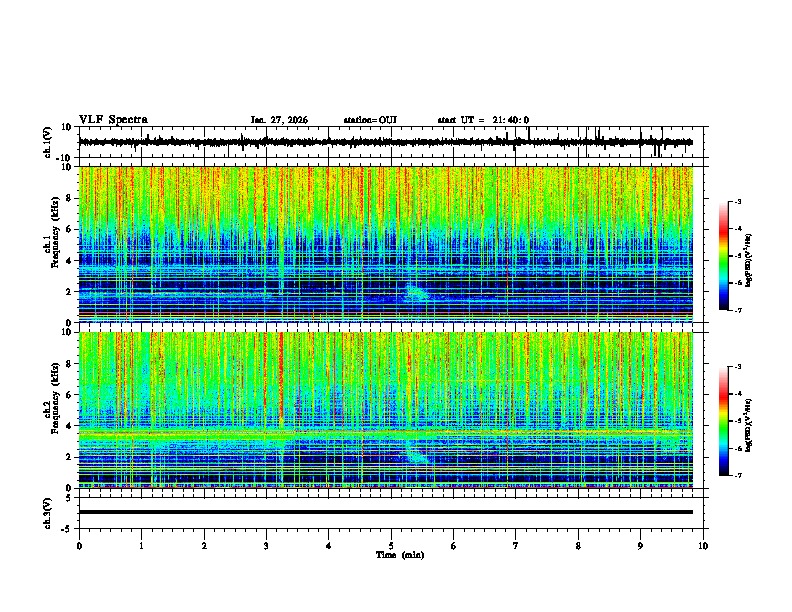Select the "Time (min)" axis label
The width and height of the screenshot is (792, 612).
tap(400, 555)
